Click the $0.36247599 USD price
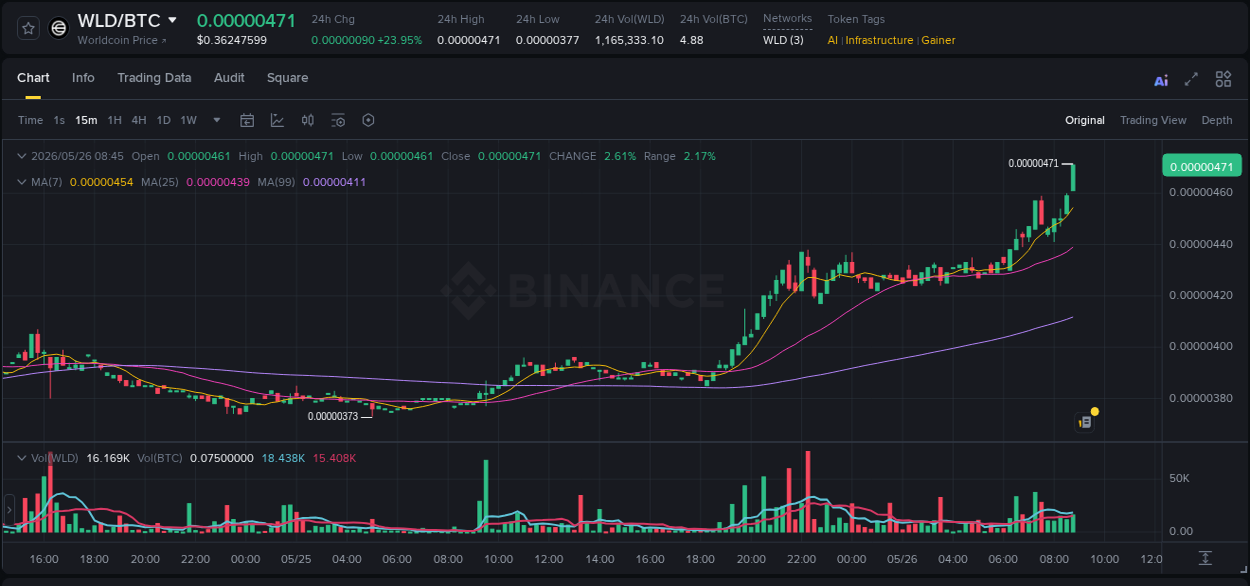The image size is (1250, 586). 232,40
